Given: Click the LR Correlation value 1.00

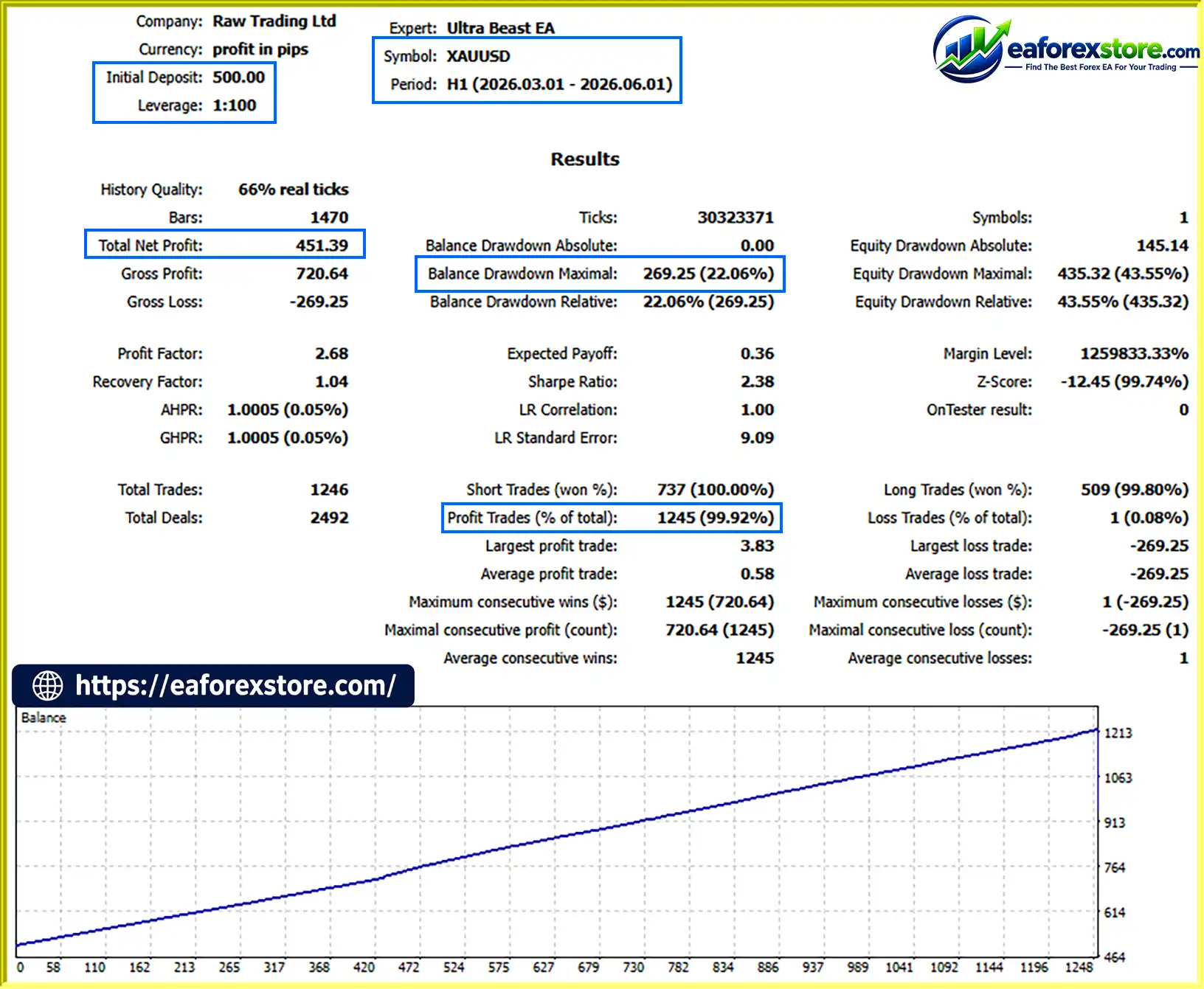Looking at the screenshot, I should pyautogui.click(x=758, y=410).
